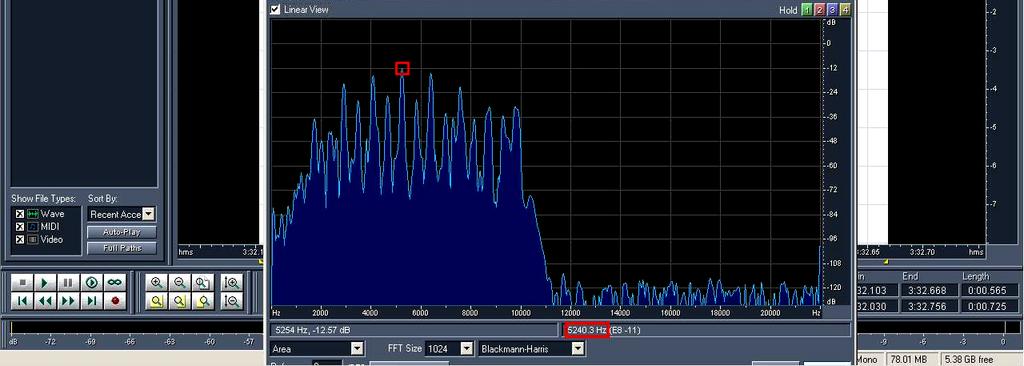Click the Auto-Play button
Screen dimensions: 1024x366
pos(122,232)
